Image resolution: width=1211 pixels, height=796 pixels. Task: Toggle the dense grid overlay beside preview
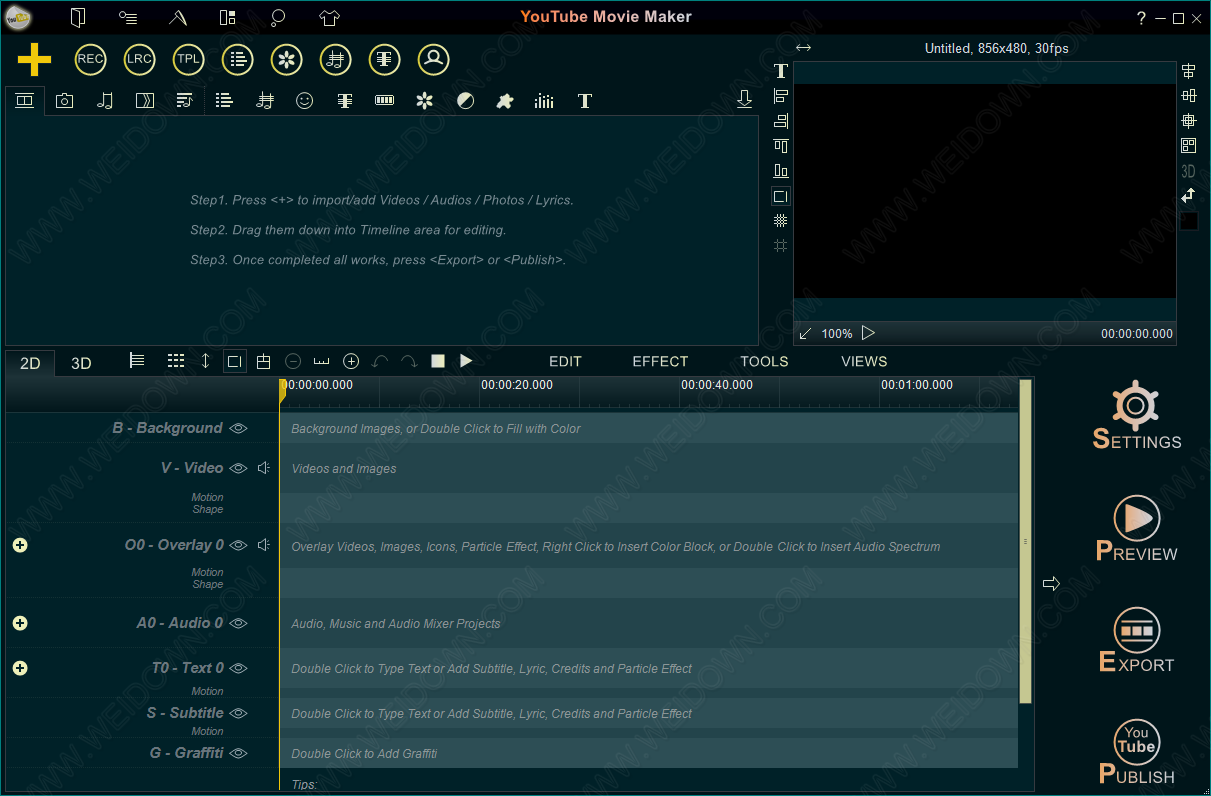click(781, 221)
